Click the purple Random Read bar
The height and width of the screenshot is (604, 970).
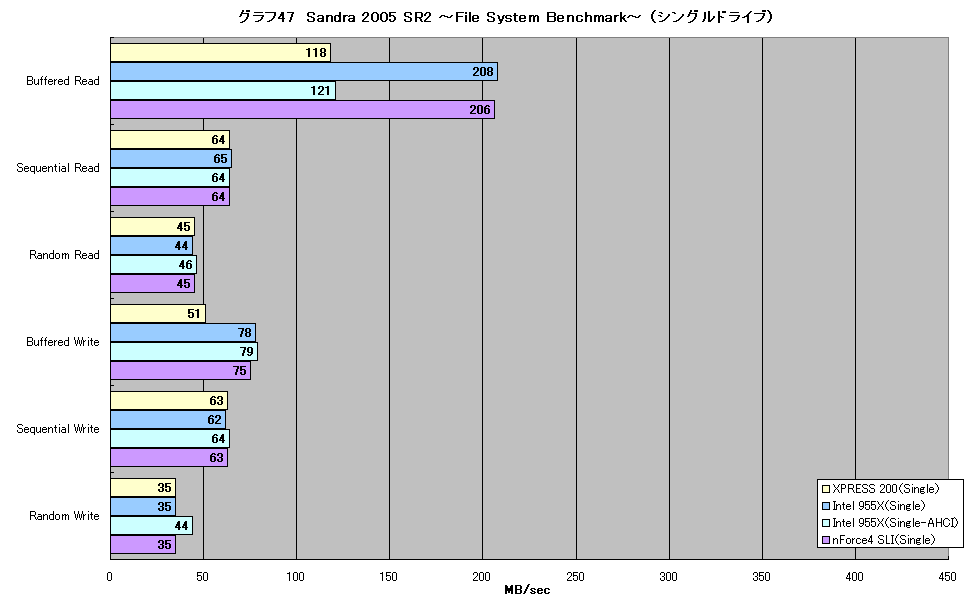point(152,284)
